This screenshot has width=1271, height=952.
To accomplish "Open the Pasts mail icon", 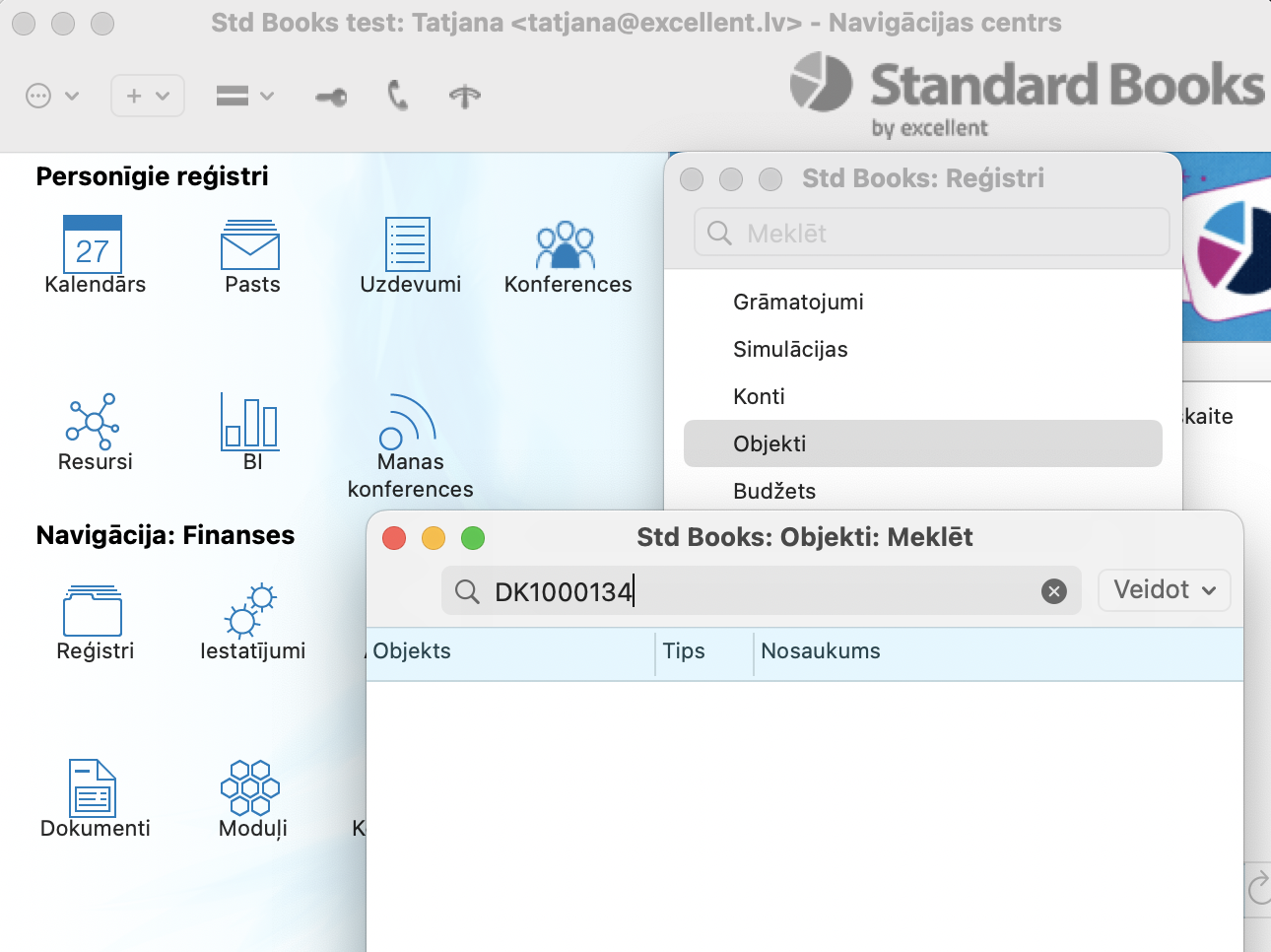I will [250, 245].
